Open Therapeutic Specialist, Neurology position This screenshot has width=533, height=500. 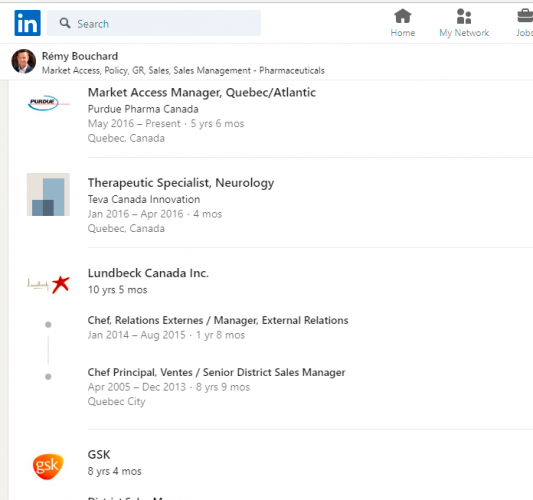[181, 183]
